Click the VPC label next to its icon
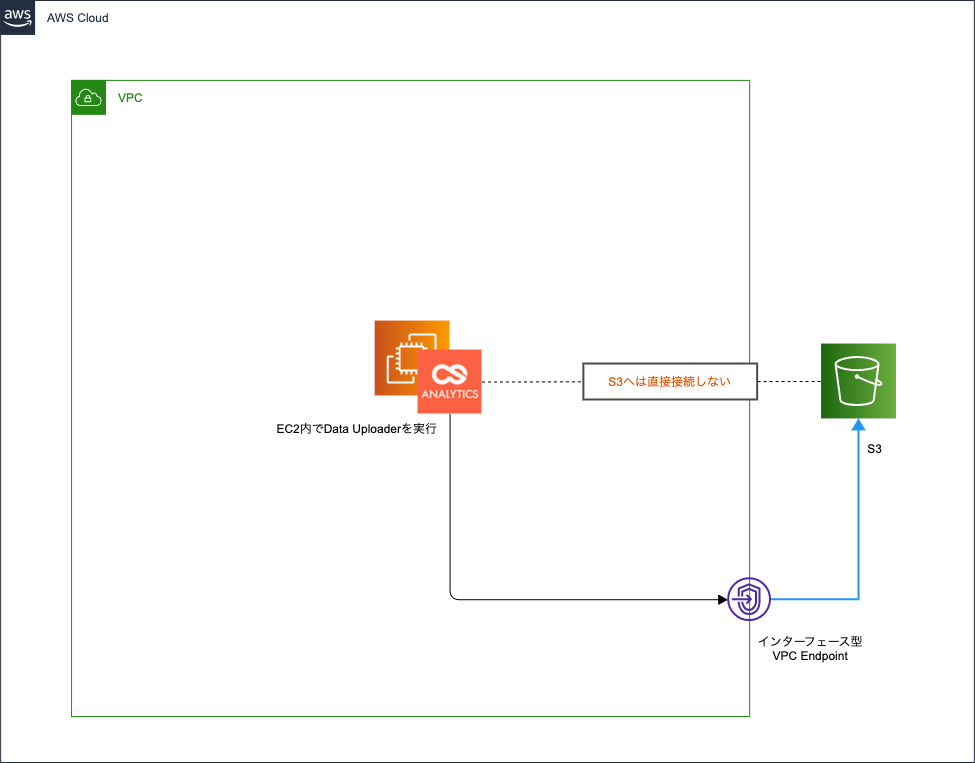The height and width of the screenshot is (763, 975). (x=130, y=97)
